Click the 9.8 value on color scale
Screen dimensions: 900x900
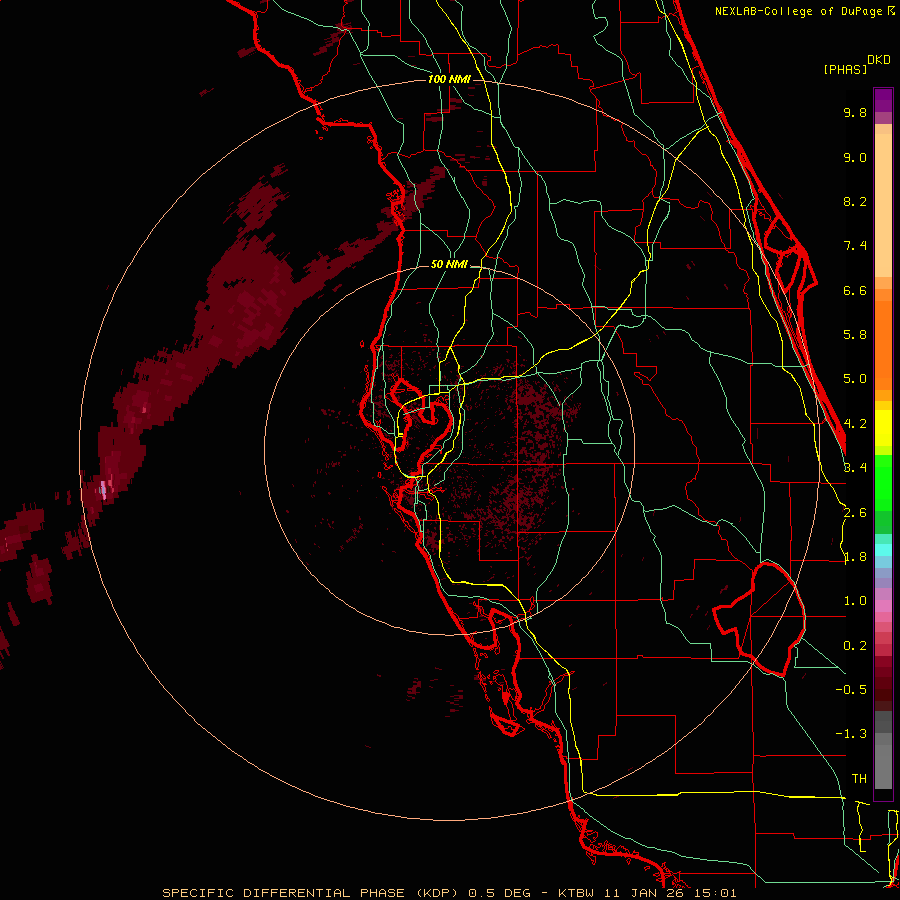855,112
